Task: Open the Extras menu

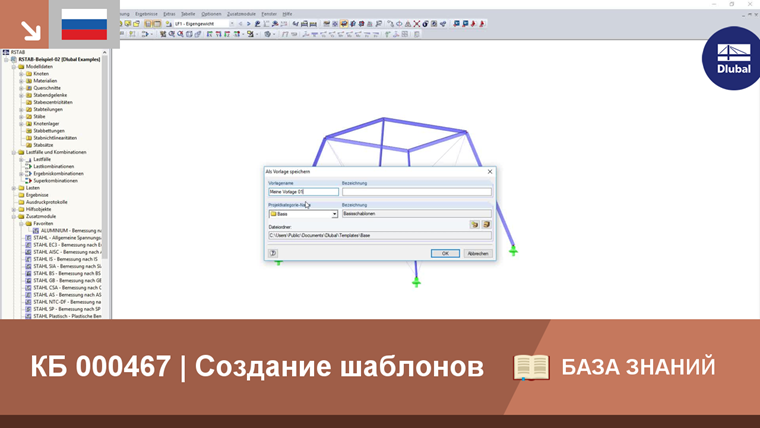Action: 169,14
